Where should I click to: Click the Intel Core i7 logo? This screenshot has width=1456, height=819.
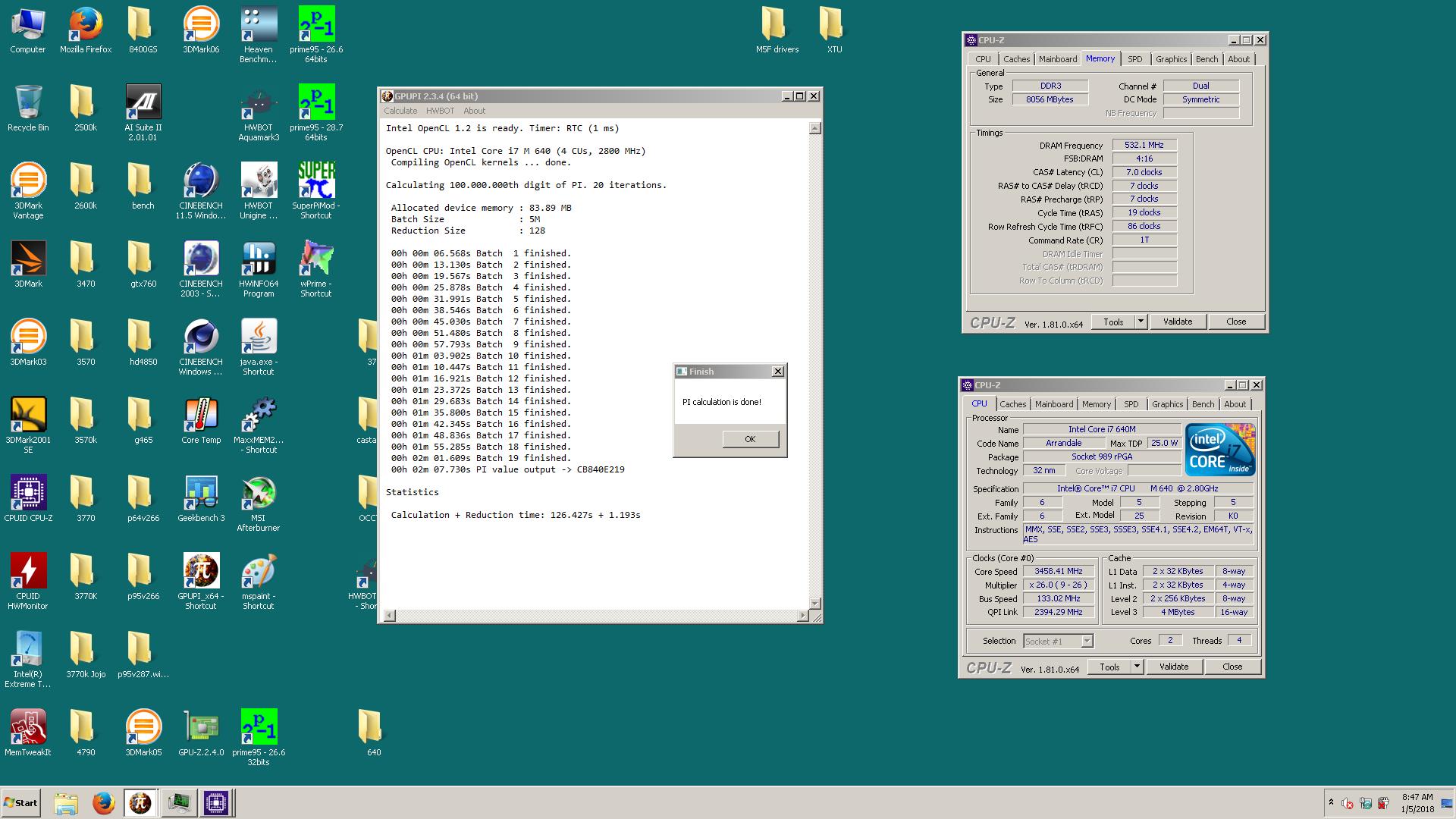[1219, 450]
